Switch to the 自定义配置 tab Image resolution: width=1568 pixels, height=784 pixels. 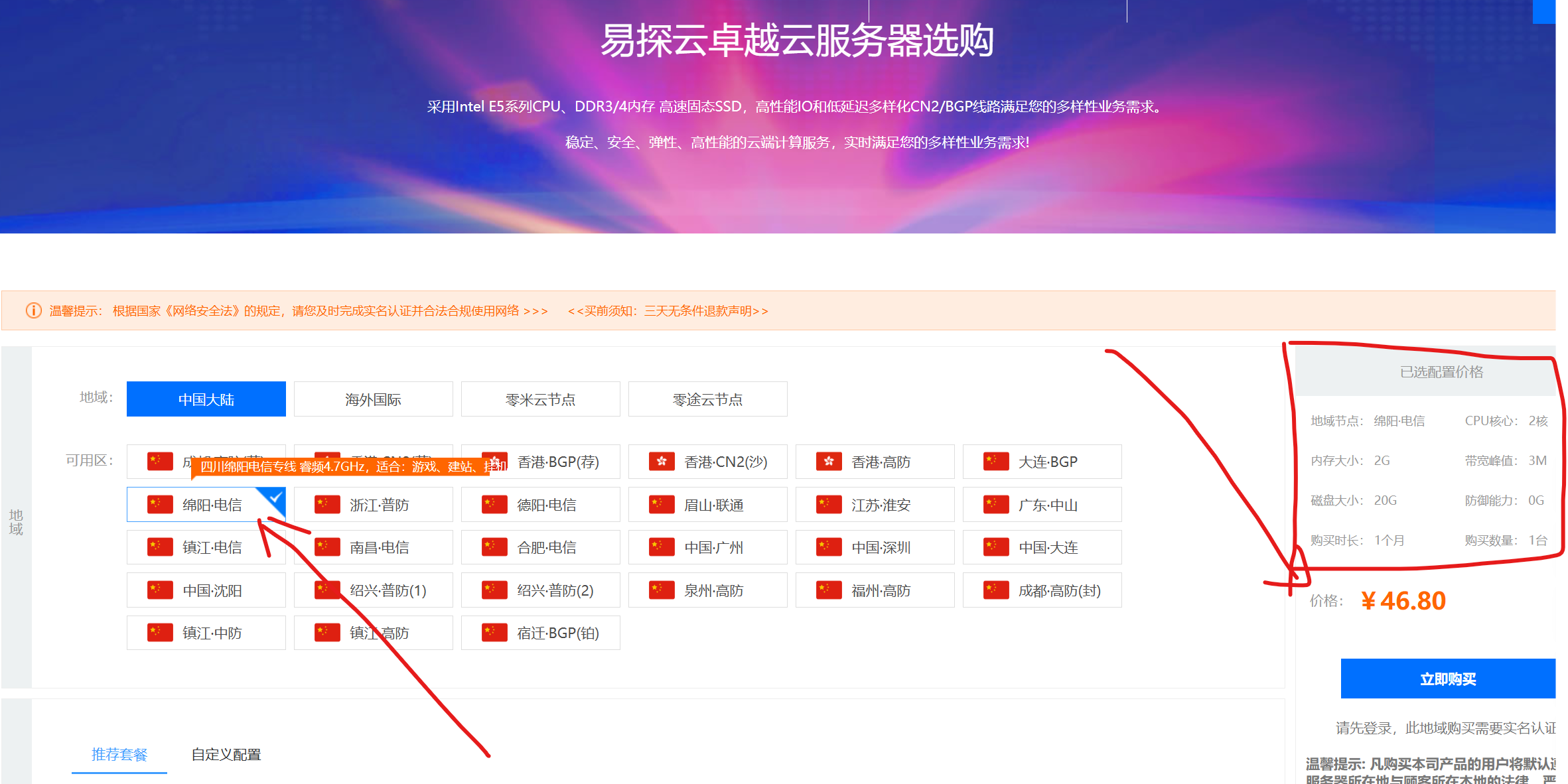(226, 754)
